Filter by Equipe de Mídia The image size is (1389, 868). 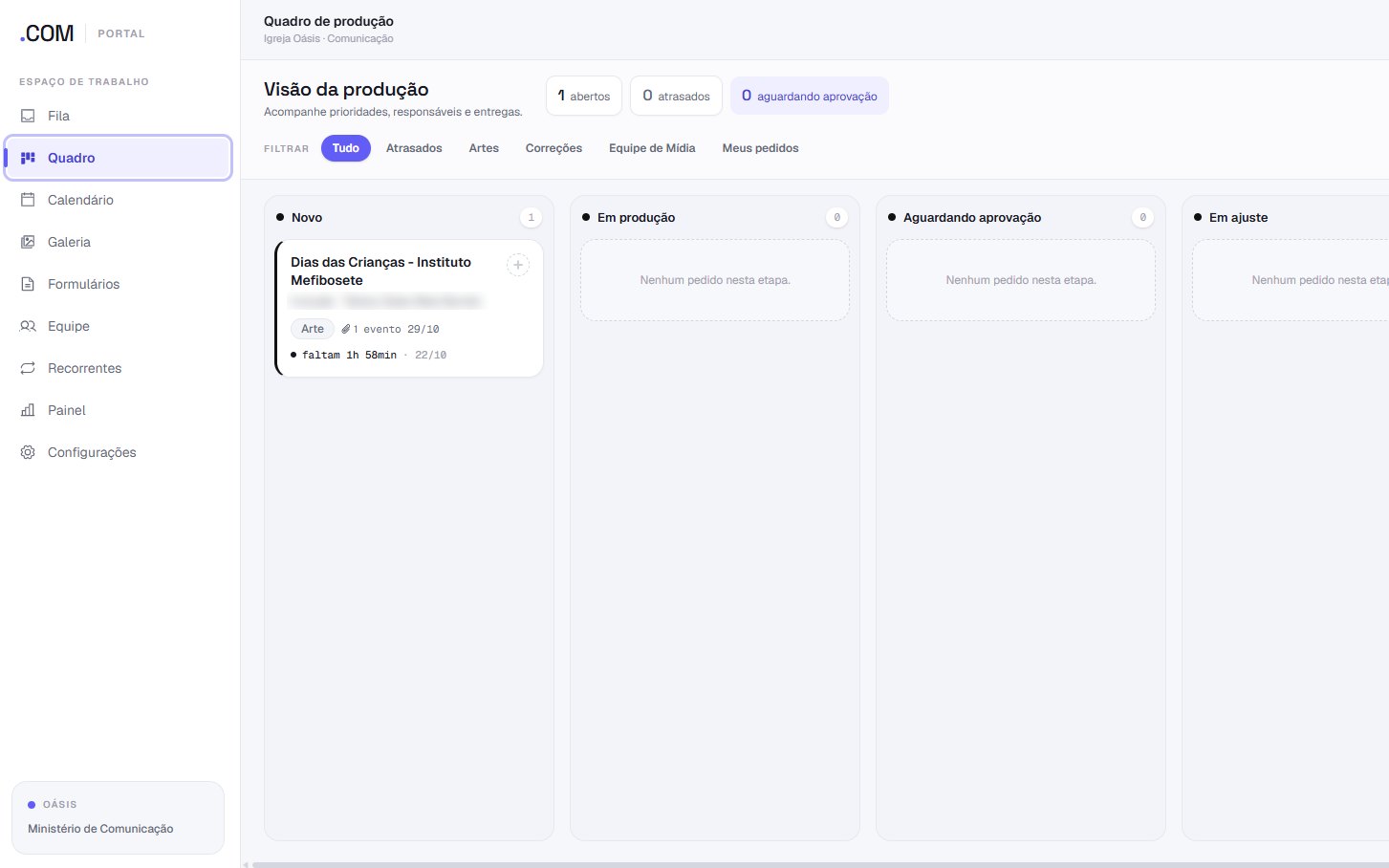652,148
